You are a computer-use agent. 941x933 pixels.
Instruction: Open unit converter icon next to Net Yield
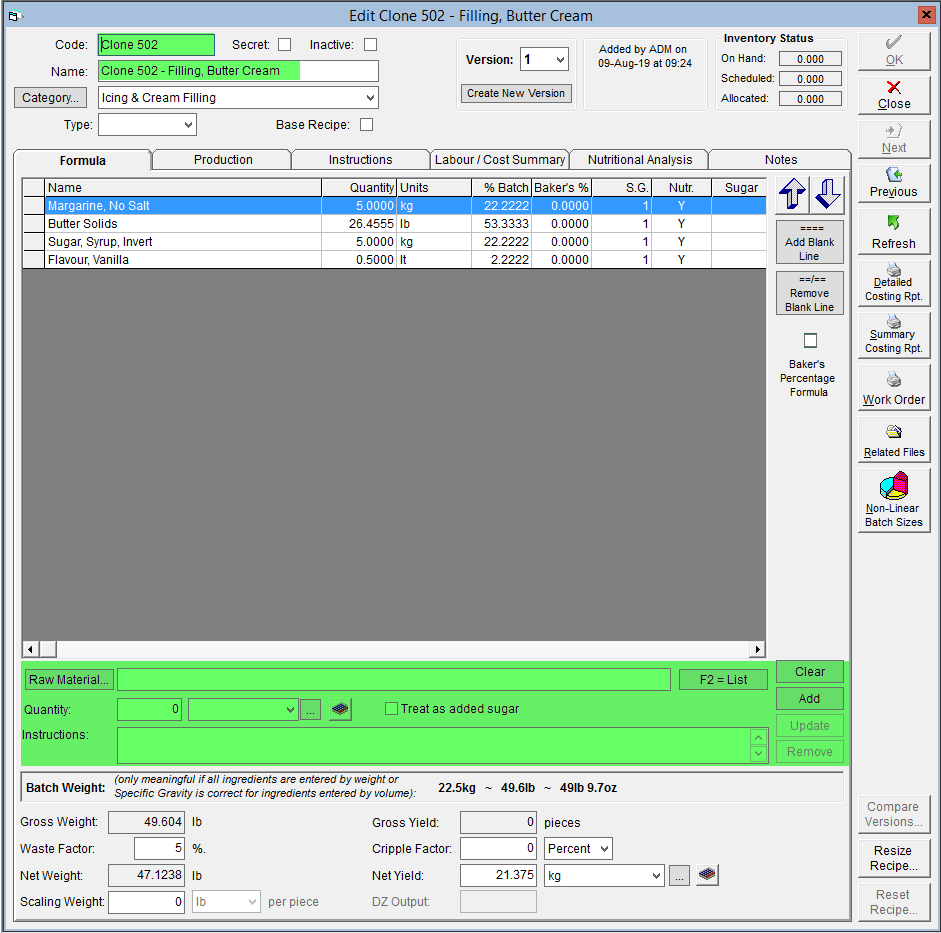coord(708,875)
